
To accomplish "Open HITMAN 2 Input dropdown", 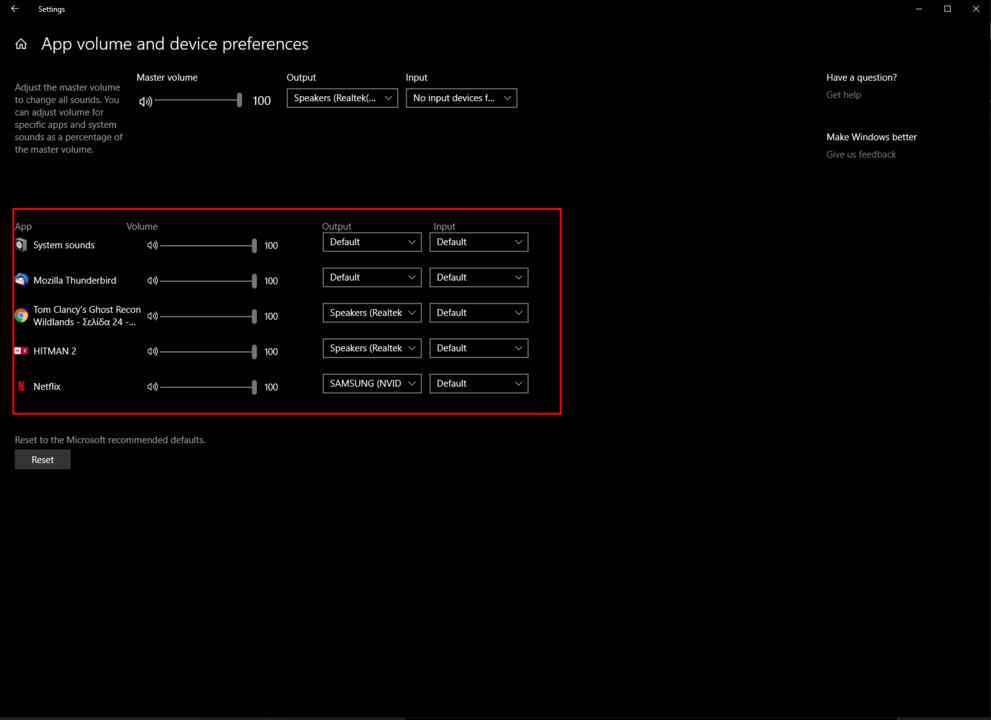I will pos(478,348).
